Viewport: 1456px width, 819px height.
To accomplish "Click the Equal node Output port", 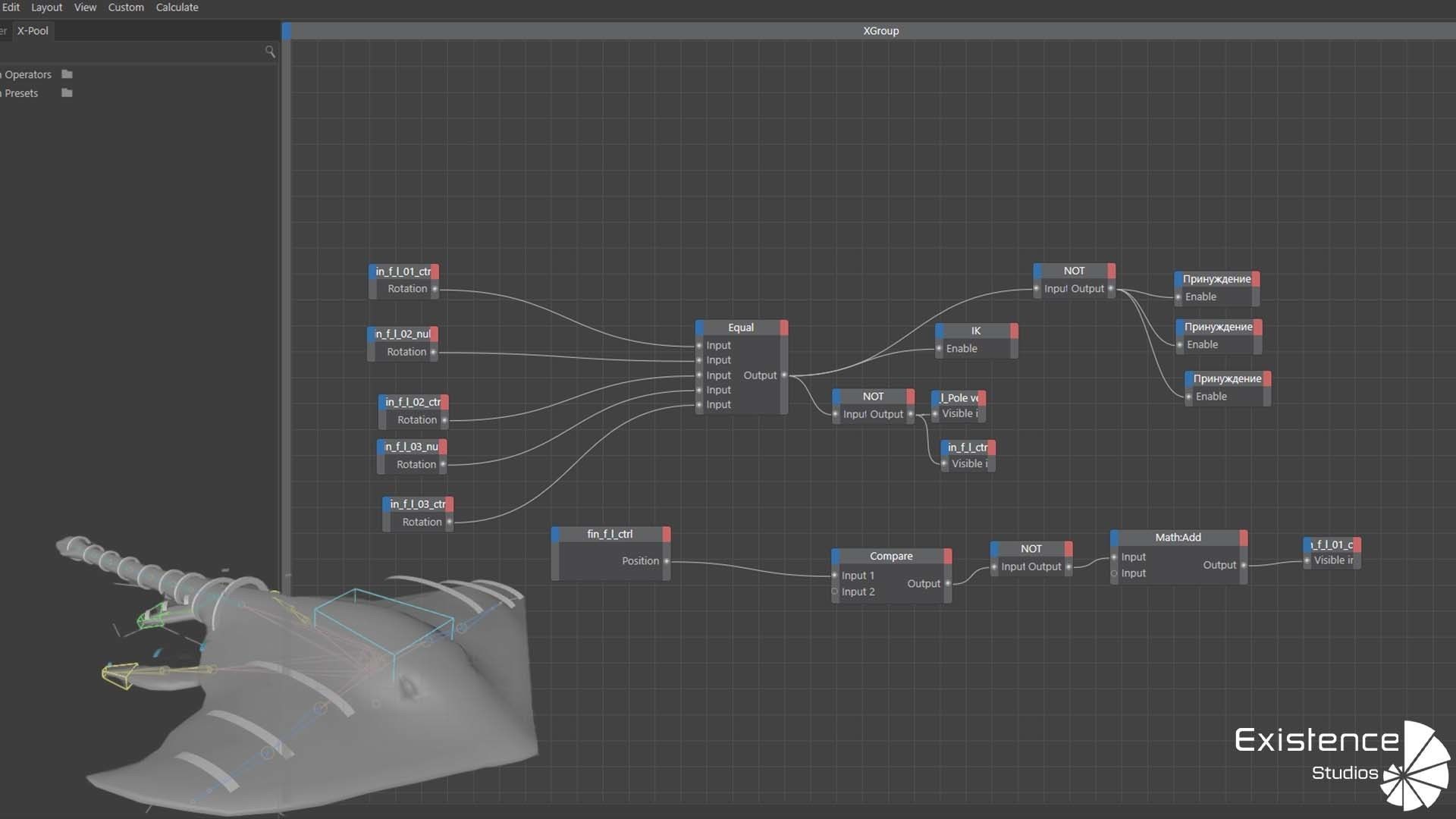I will pos(783,375).
